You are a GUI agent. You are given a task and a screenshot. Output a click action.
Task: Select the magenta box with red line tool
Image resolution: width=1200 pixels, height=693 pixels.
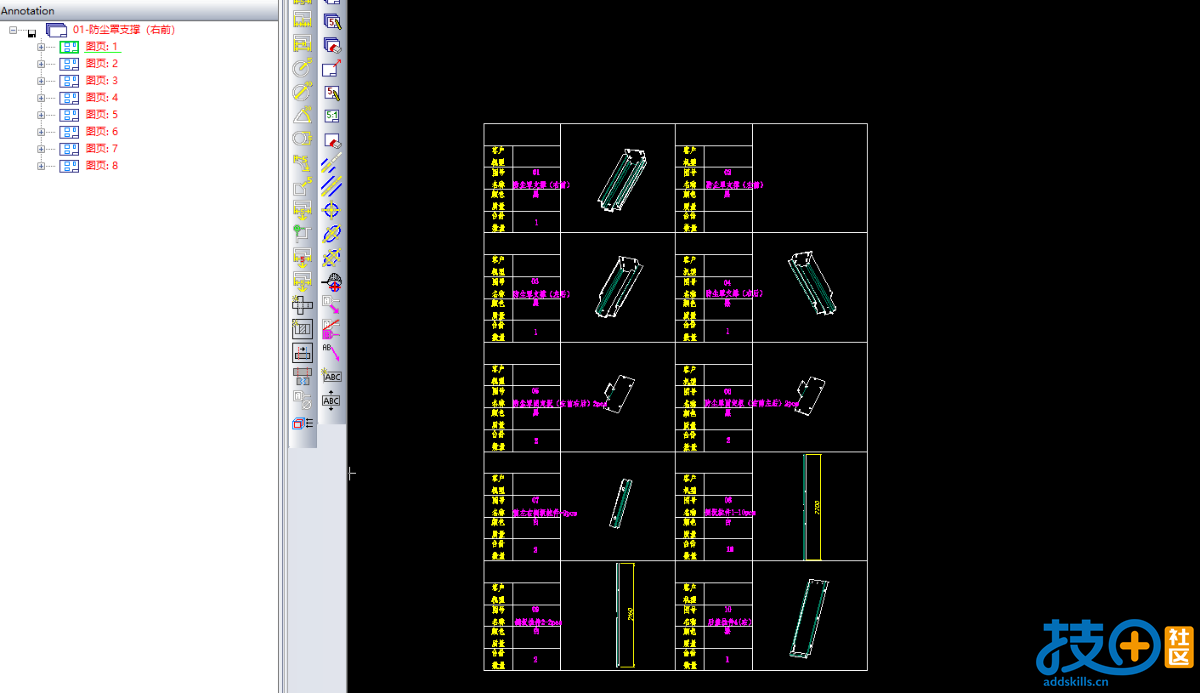(x=333, y=329)
